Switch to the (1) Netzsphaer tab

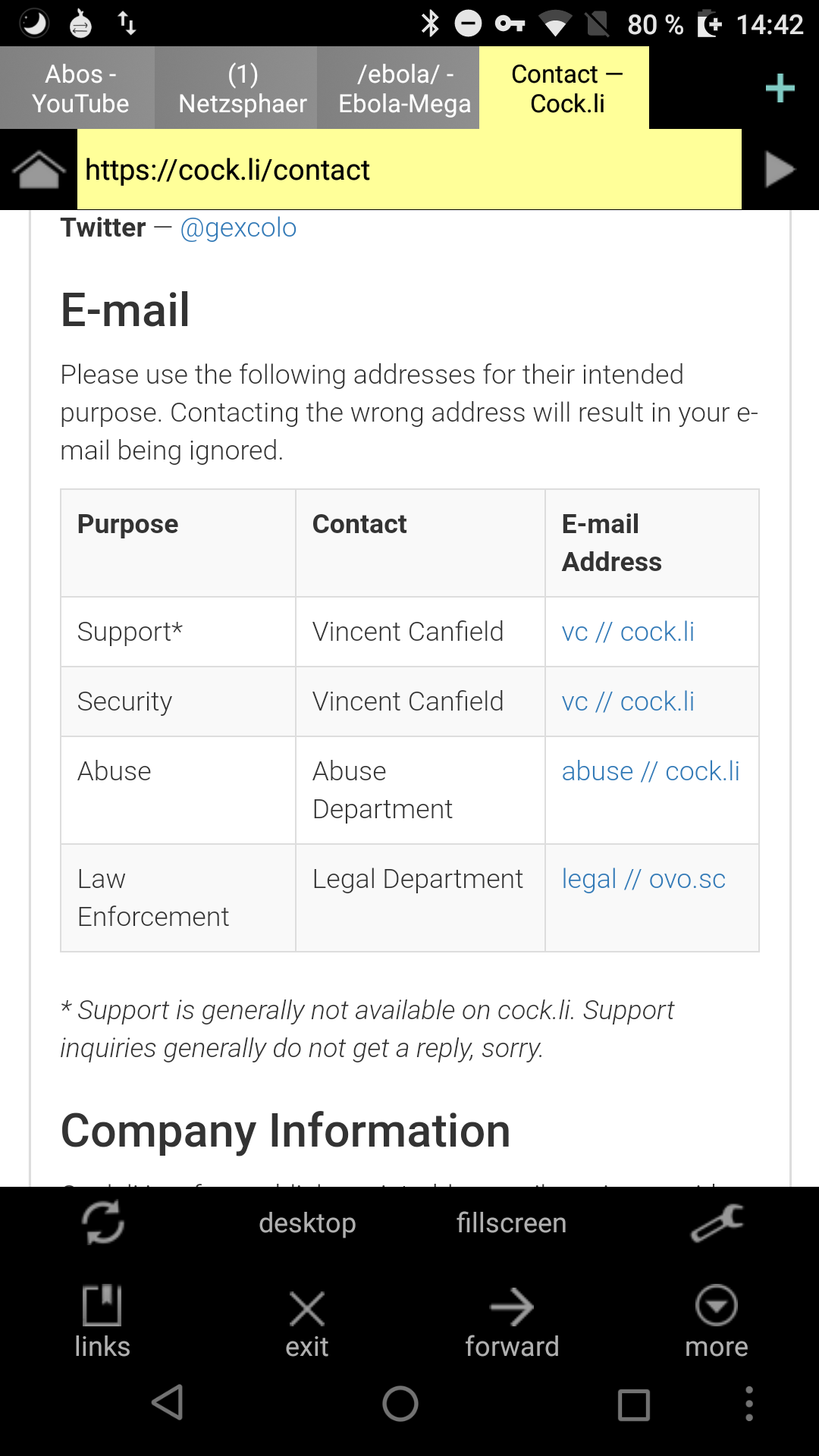tap(243, 89)
